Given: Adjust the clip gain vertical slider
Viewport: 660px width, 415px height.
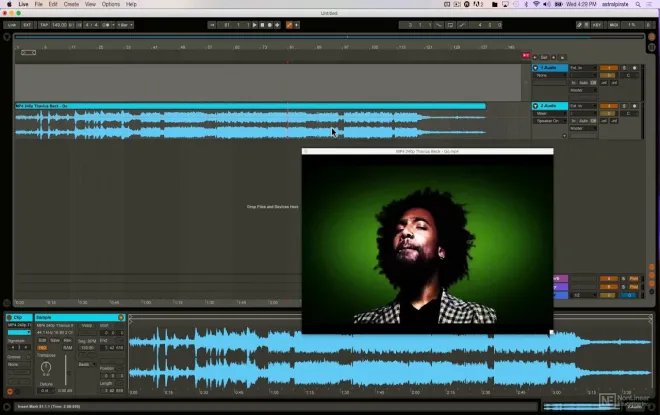Looking at the screenshot, I should tap(66, 370).
